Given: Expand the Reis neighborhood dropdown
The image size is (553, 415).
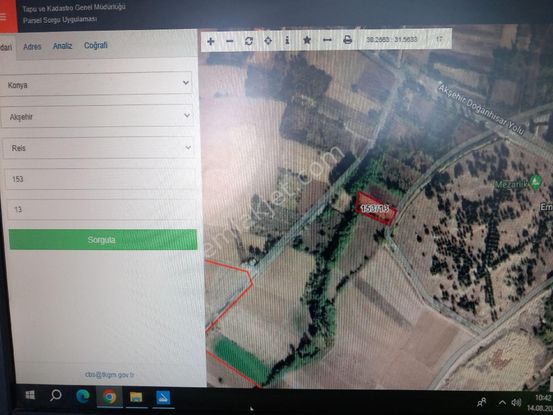Looking at the screenshot, I should 99,148.
